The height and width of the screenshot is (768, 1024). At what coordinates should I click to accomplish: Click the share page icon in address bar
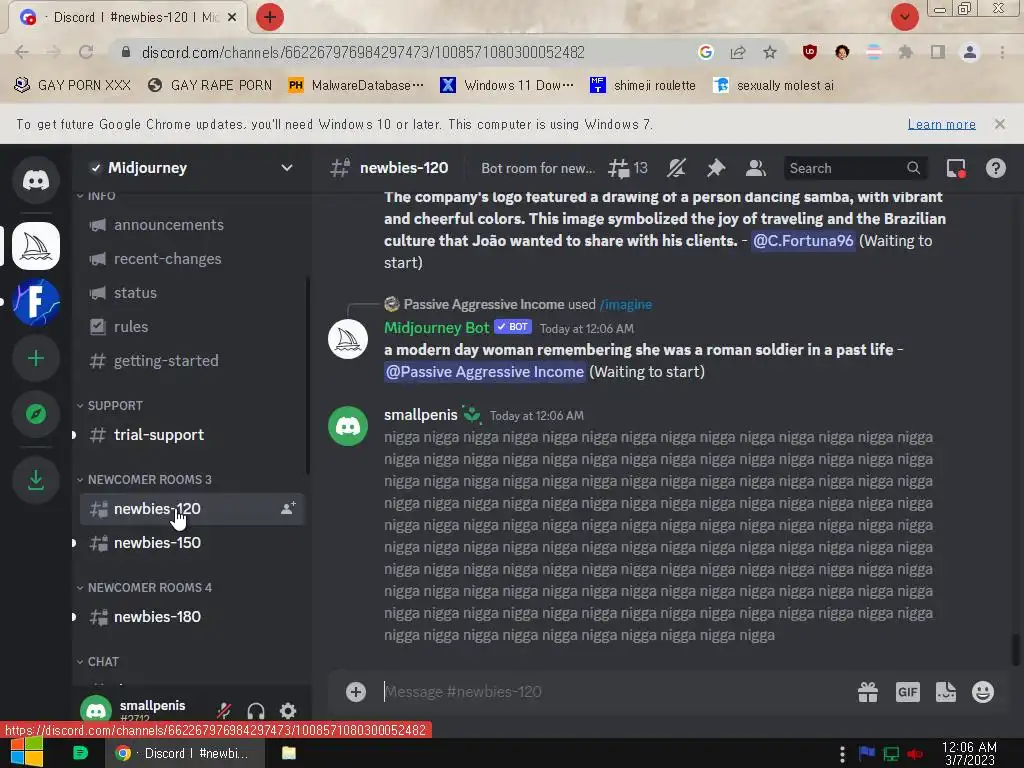(x=738, y=52)
